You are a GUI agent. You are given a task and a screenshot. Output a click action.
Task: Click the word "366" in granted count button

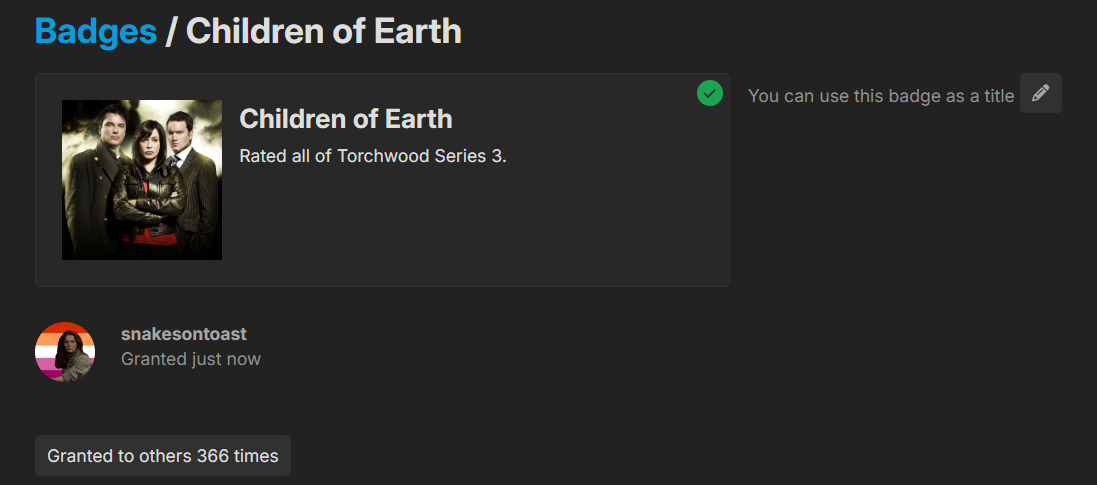pos(212,456)
